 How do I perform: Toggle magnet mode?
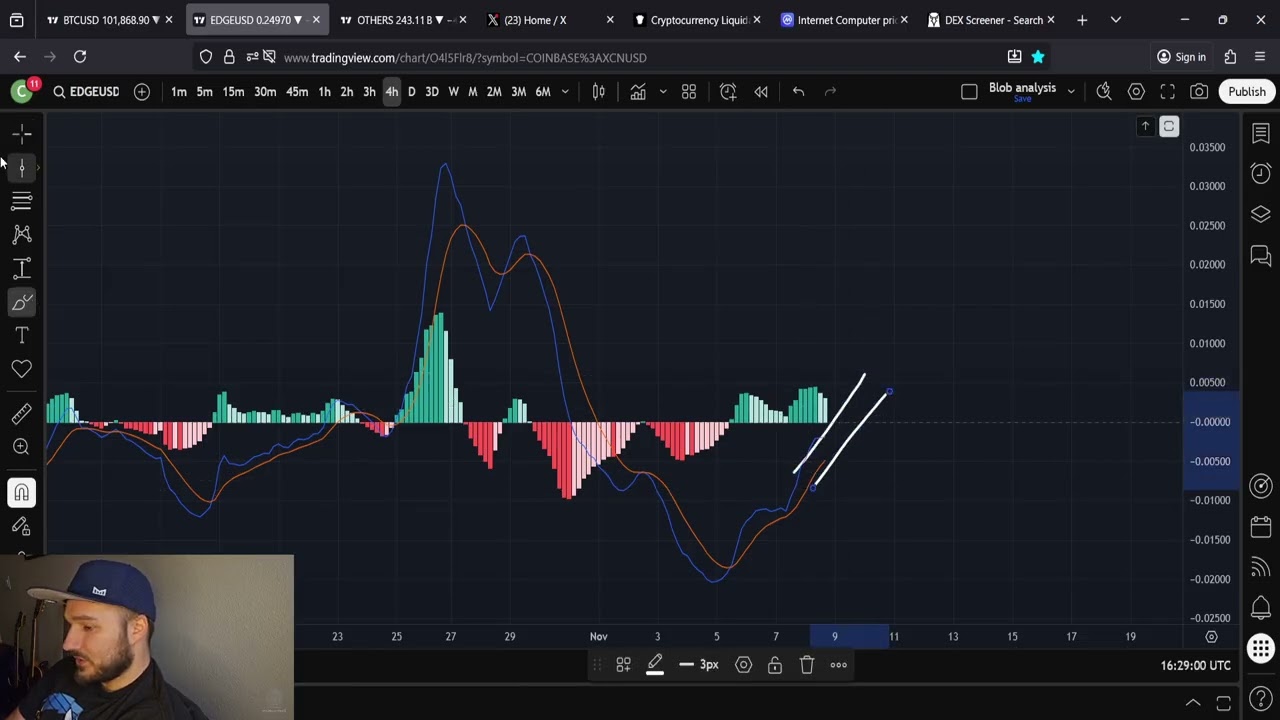(x=22, y=492)
